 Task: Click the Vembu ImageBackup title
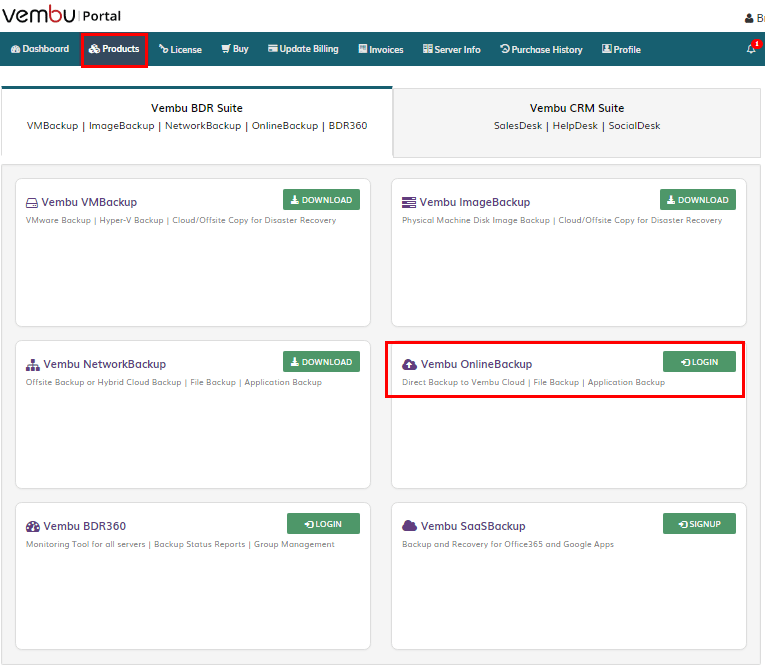(x=475, y=202)
